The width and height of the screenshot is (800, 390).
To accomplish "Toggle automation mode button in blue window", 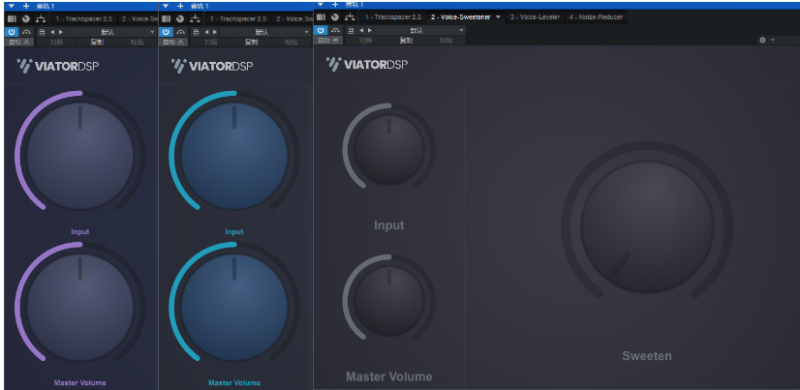I will click(174, 42).
